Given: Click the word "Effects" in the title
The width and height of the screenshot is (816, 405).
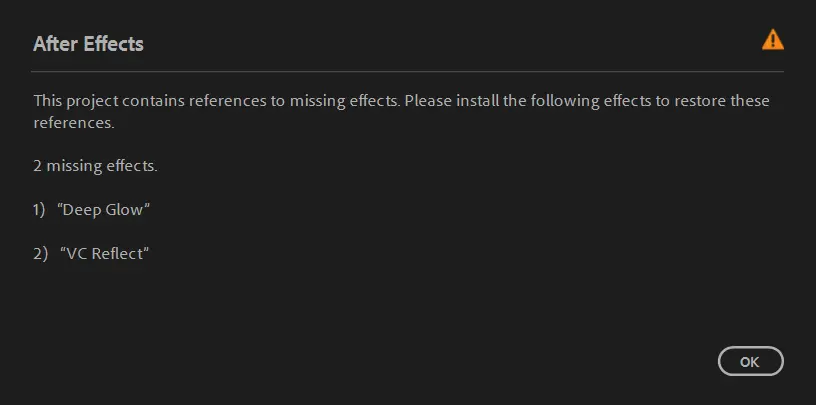Looking at the screenshot, I should [113, 44].
